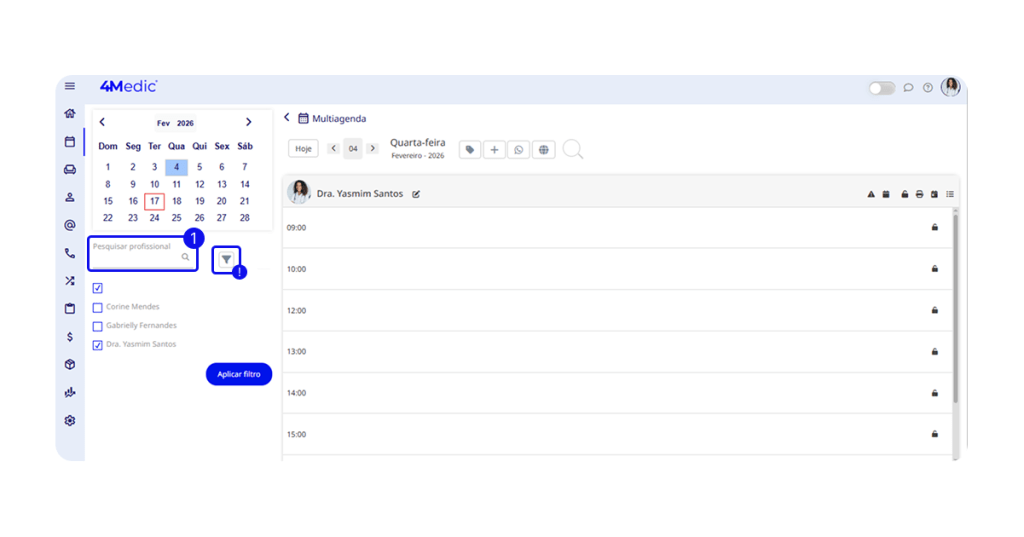1024x537 pixels.
Task: Advance to next day with right chevron
Action: [372, 149]
